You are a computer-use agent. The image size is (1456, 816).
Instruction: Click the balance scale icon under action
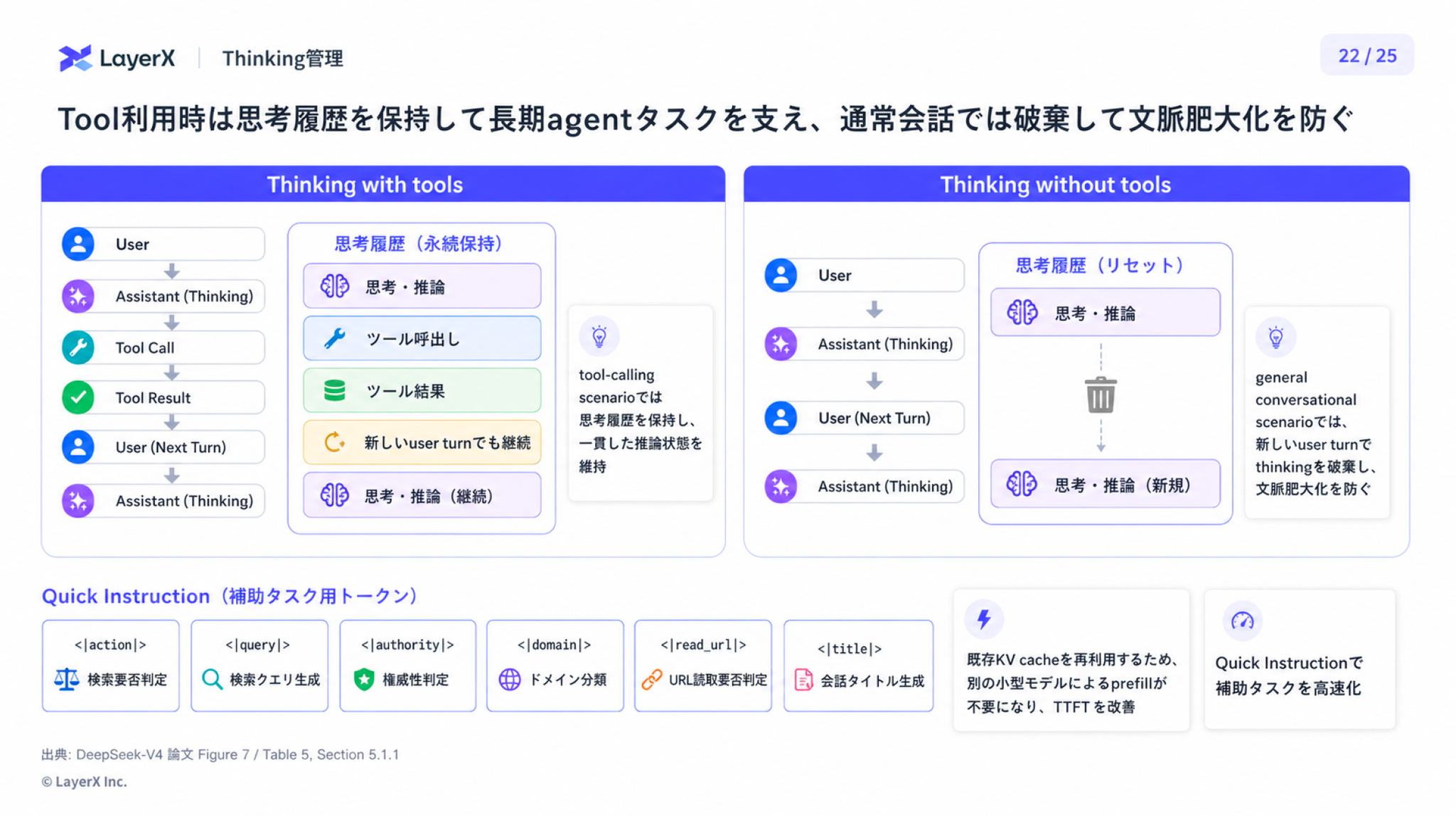click(x=67, y=680)
